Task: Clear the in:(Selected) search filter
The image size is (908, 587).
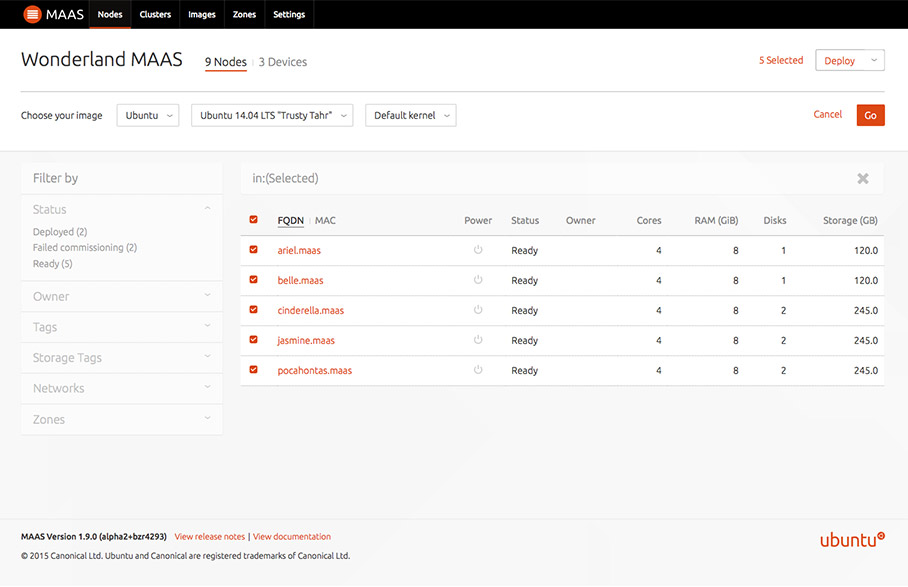Action: click(x=863, y=178)
